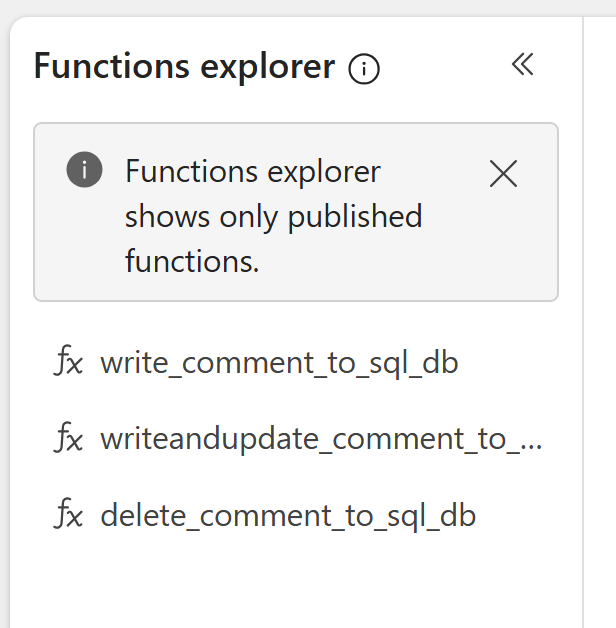Dismiss the published functions notice
616x628 pixels.
click(503, 174)
